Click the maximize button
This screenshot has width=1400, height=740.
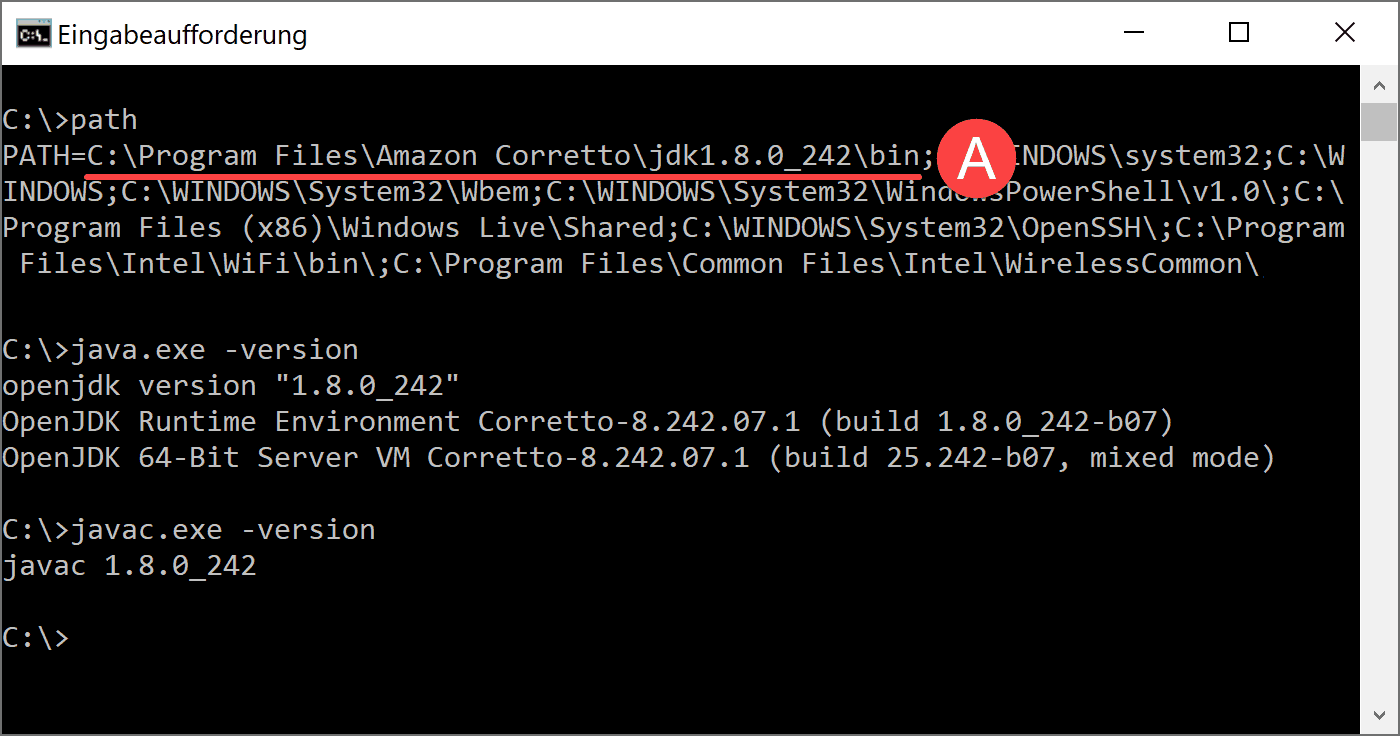pyautogui.click(x=1238, y=32)
